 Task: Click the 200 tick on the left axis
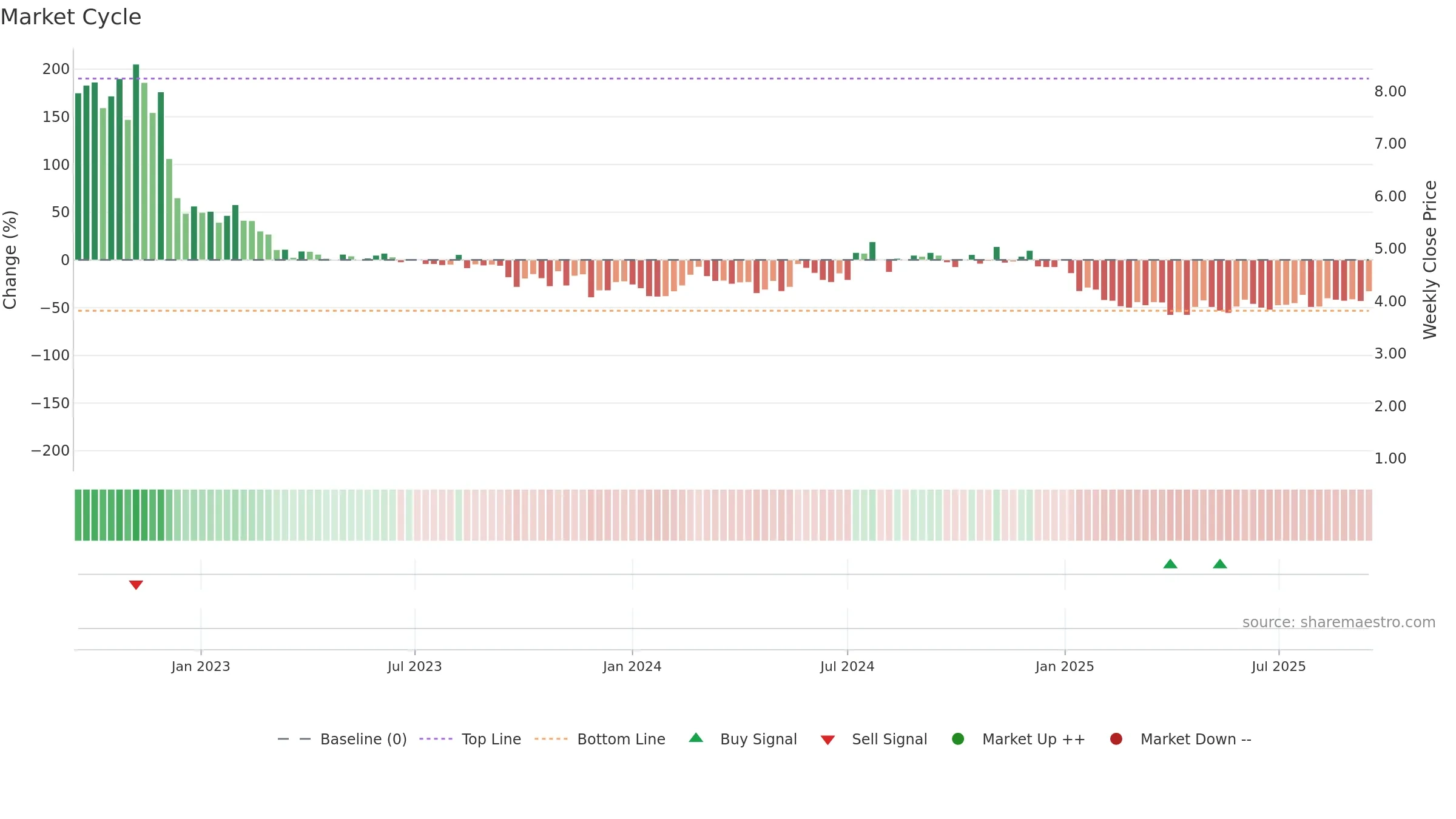coord(56,69)
